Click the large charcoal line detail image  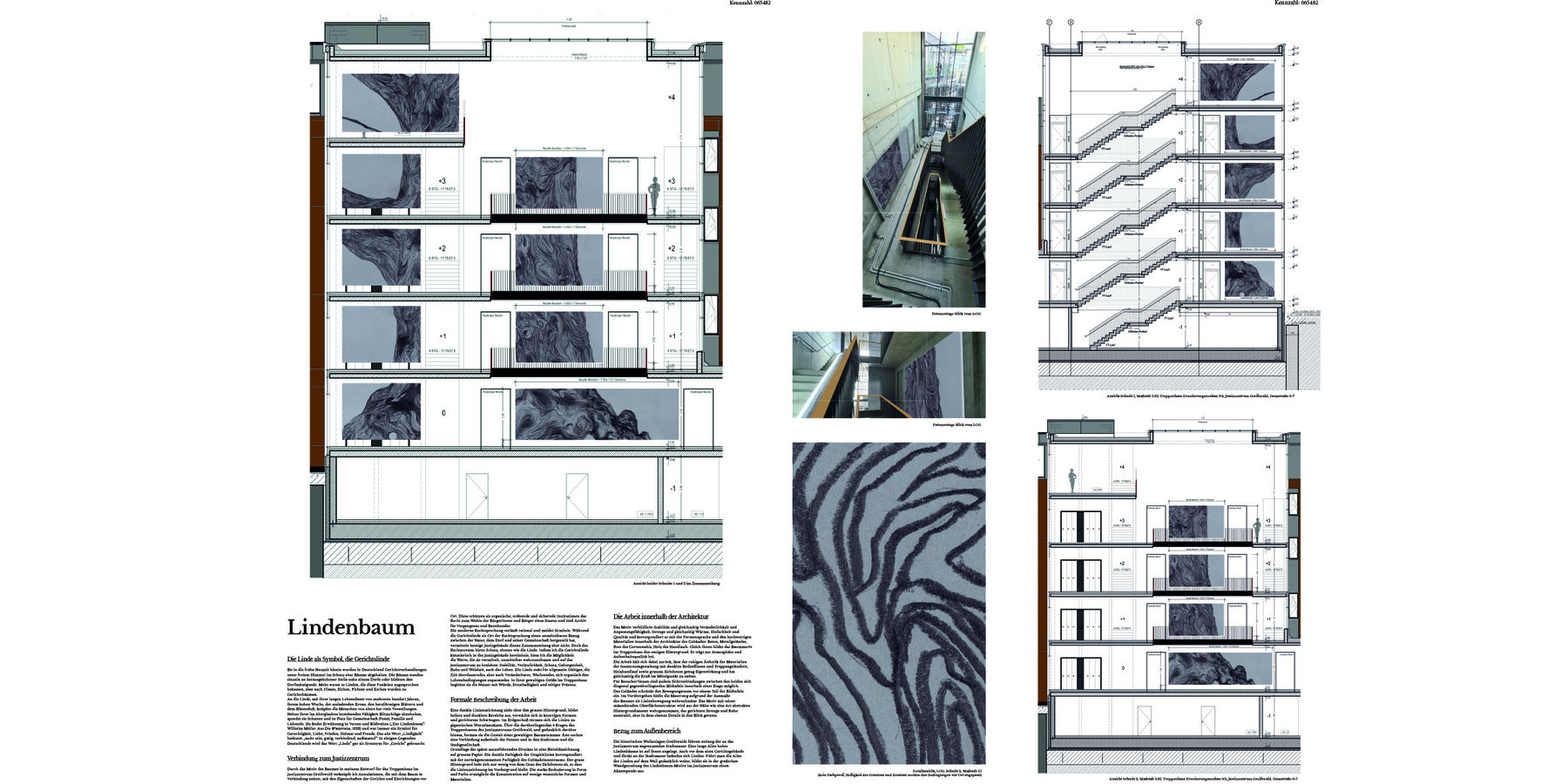point(889,603)
